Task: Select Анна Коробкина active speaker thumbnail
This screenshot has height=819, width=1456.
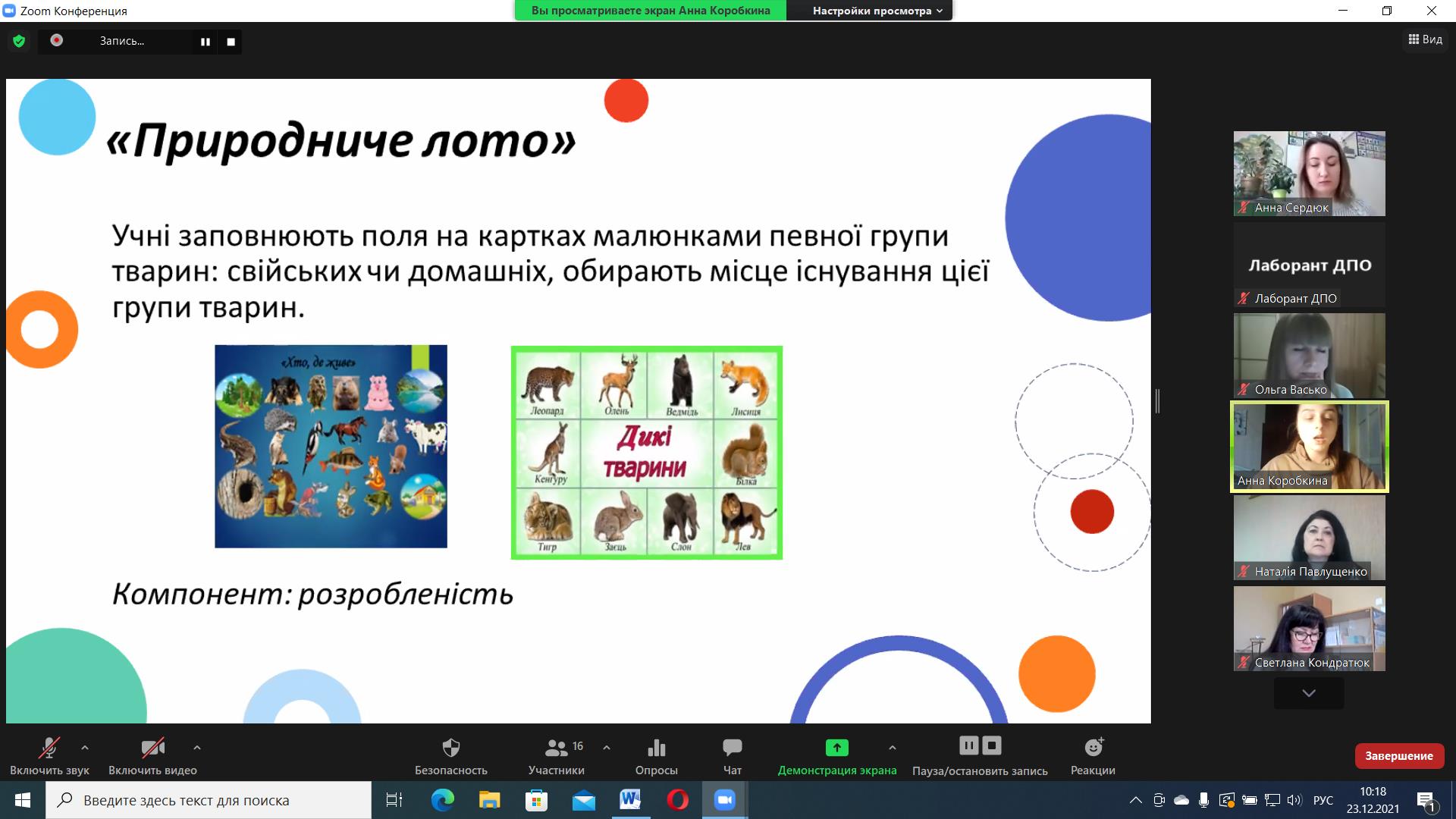Action: [x=1309, y=447]
